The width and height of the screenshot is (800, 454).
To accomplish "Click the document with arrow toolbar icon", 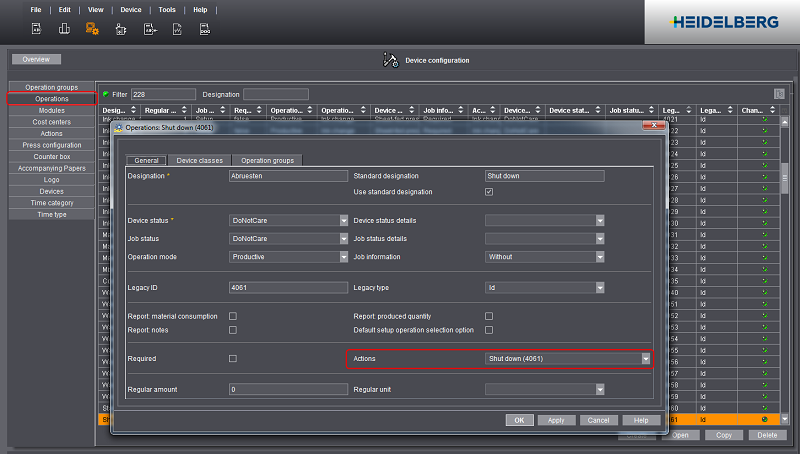I will [148, 29].
